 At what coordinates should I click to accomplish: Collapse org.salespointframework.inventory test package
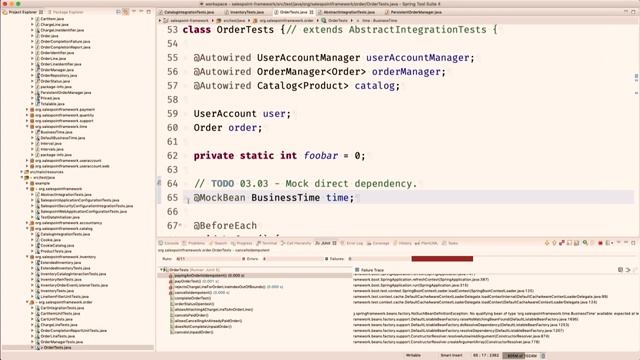[27, 257]
